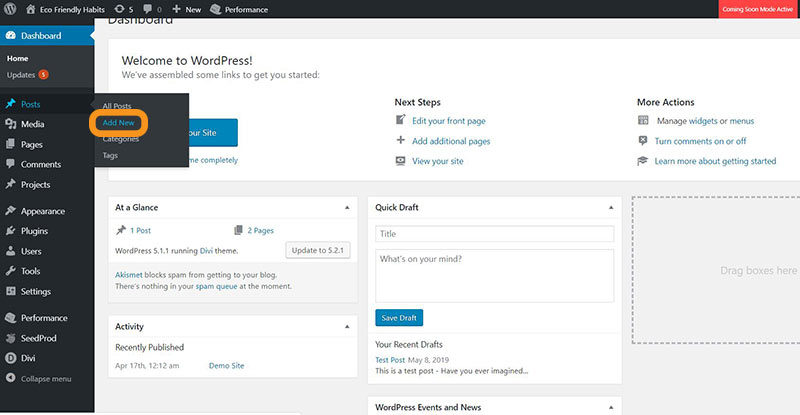Select Add New in Posts submenu
This screenshot has width=800, height=415.
click(118, 123)
